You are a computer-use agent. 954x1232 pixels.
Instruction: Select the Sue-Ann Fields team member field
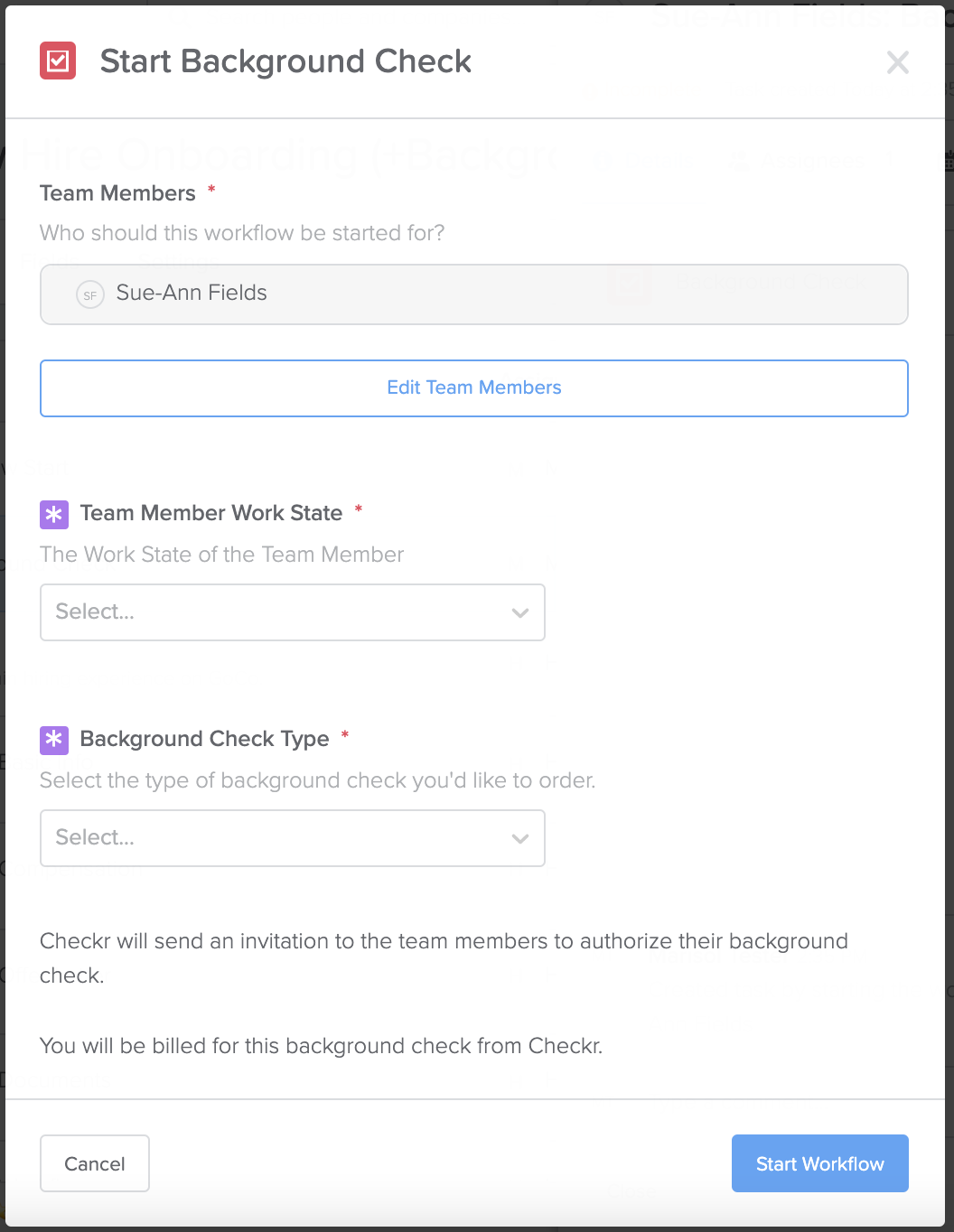473,294
